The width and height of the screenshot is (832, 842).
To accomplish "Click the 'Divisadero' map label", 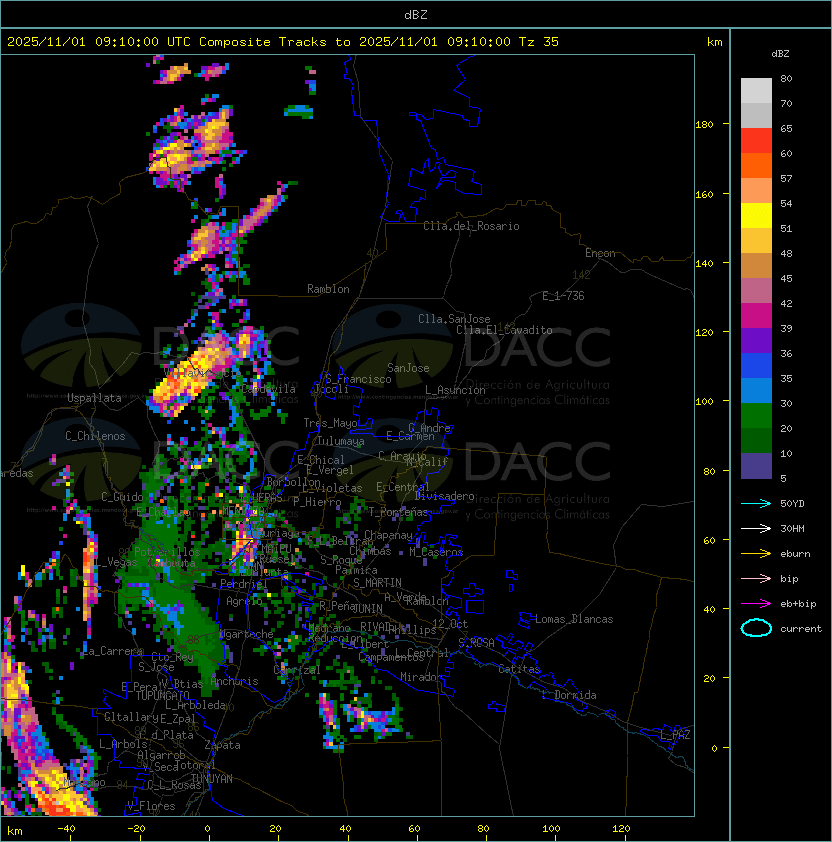I will [x=444, y=496].
